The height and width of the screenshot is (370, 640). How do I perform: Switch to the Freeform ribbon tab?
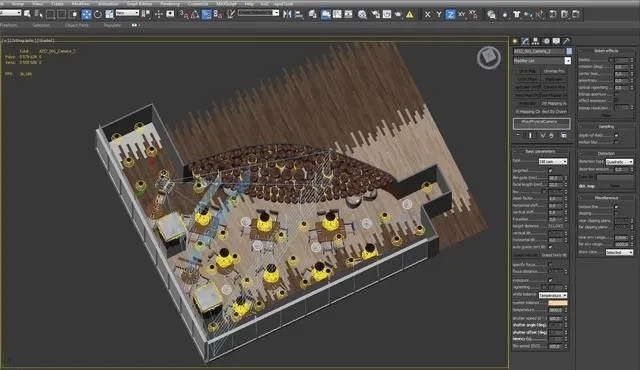point(8,25)
